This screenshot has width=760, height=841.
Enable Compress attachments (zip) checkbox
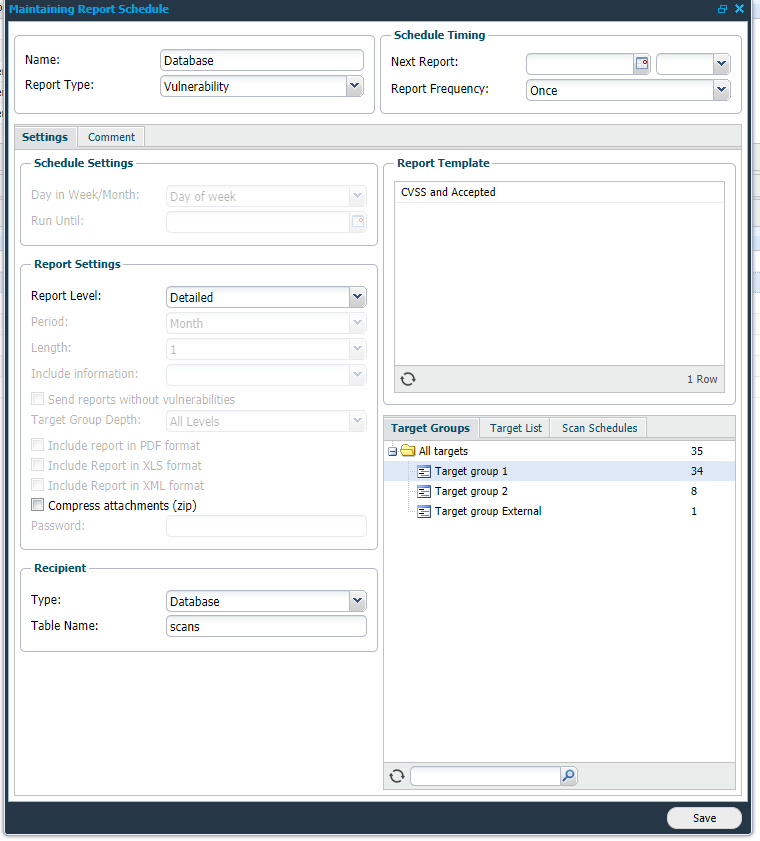[x=38, y=506]
